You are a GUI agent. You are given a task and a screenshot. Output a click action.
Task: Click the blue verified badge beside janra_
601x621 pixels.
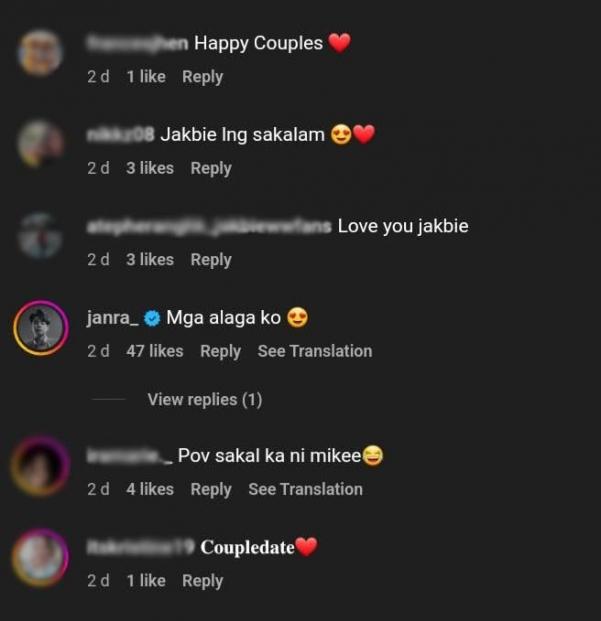coord(152,318)
